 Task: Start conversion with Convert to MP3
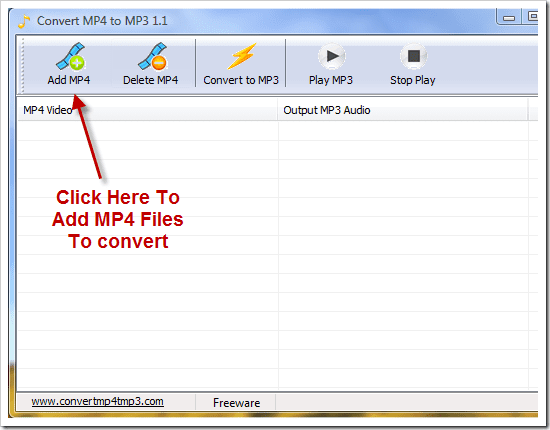click(241, 64)
